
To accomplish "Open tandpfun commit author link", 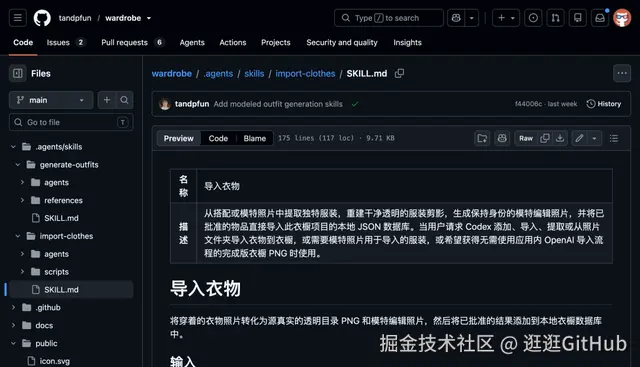I will 192,104.
